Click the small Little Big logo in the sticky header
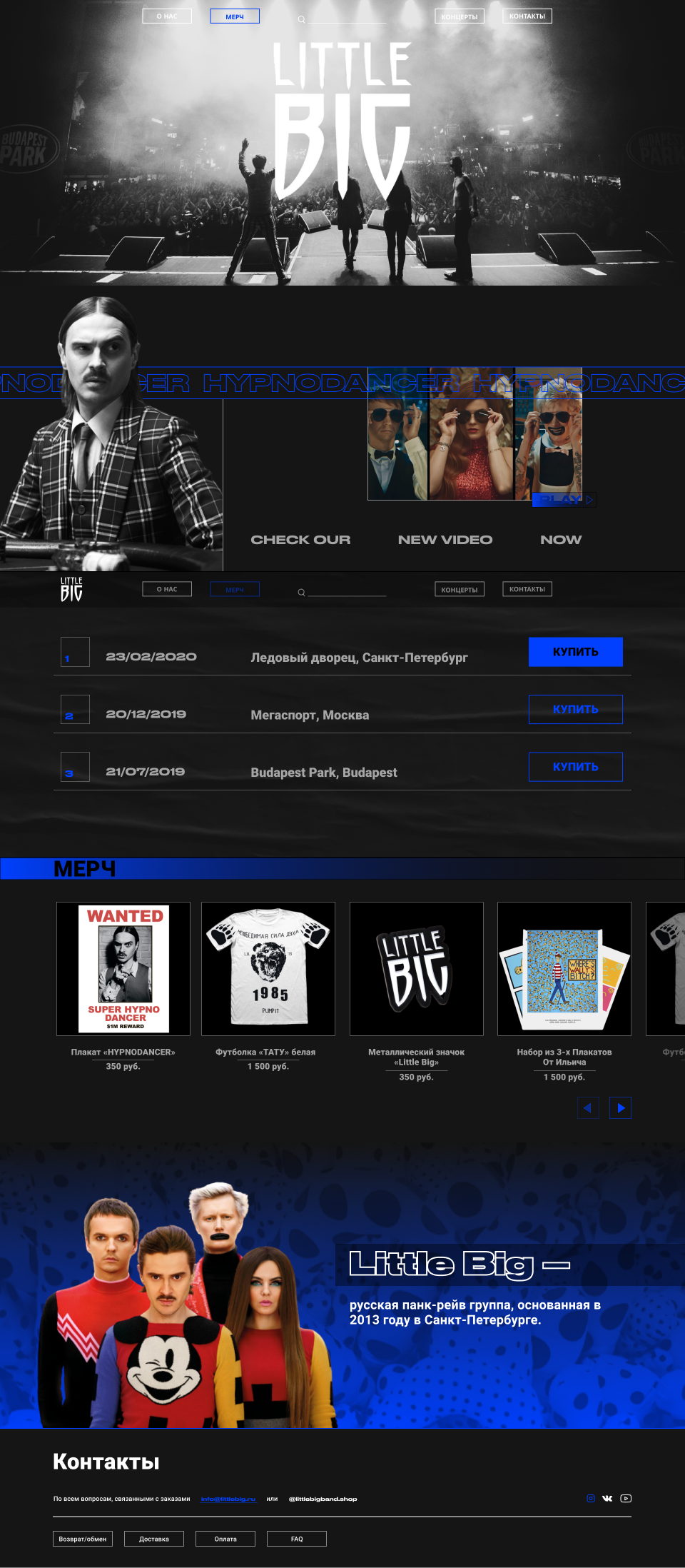 coord(71,589)
